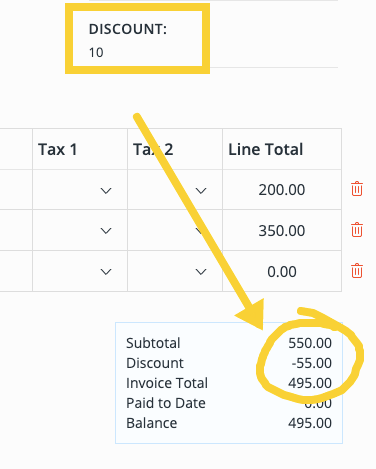Click the Subtotal amount 550.00
The height and width of the screenshot is (469, 376).
[310, 343]
